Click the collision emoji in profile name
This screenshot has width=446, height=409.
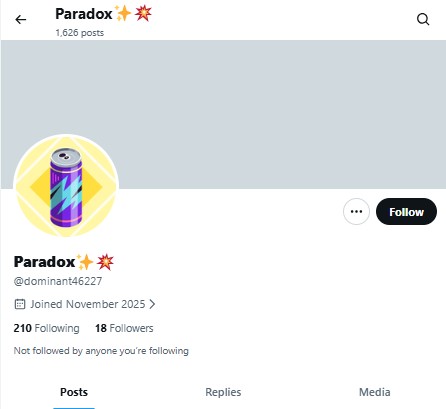click(x=105, y=262)
